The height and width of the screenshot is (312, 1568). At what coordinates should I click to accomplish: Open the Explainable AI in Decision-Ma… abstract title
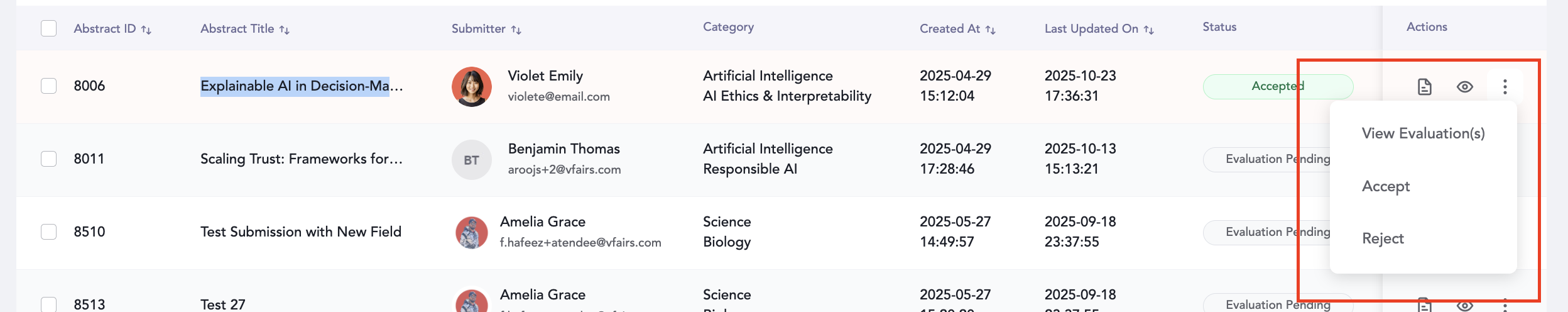pyautogui.click(x=302, y=86)
